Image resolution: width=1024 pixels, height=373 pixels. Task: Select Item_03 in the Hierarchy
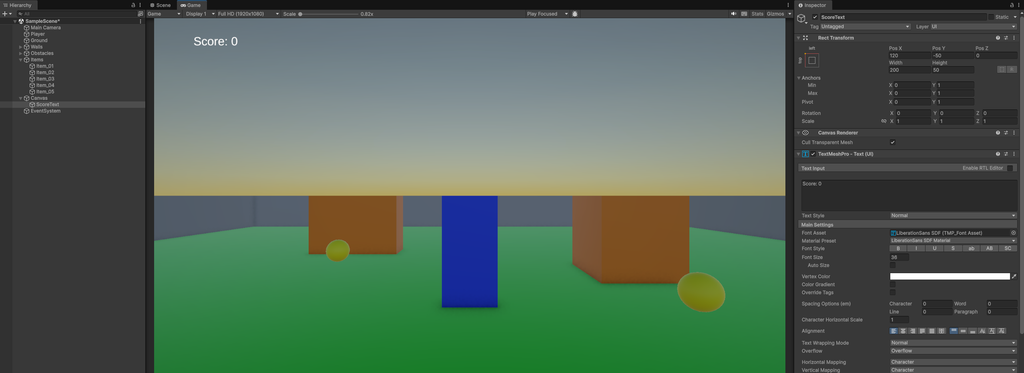[x=45, y=79]
